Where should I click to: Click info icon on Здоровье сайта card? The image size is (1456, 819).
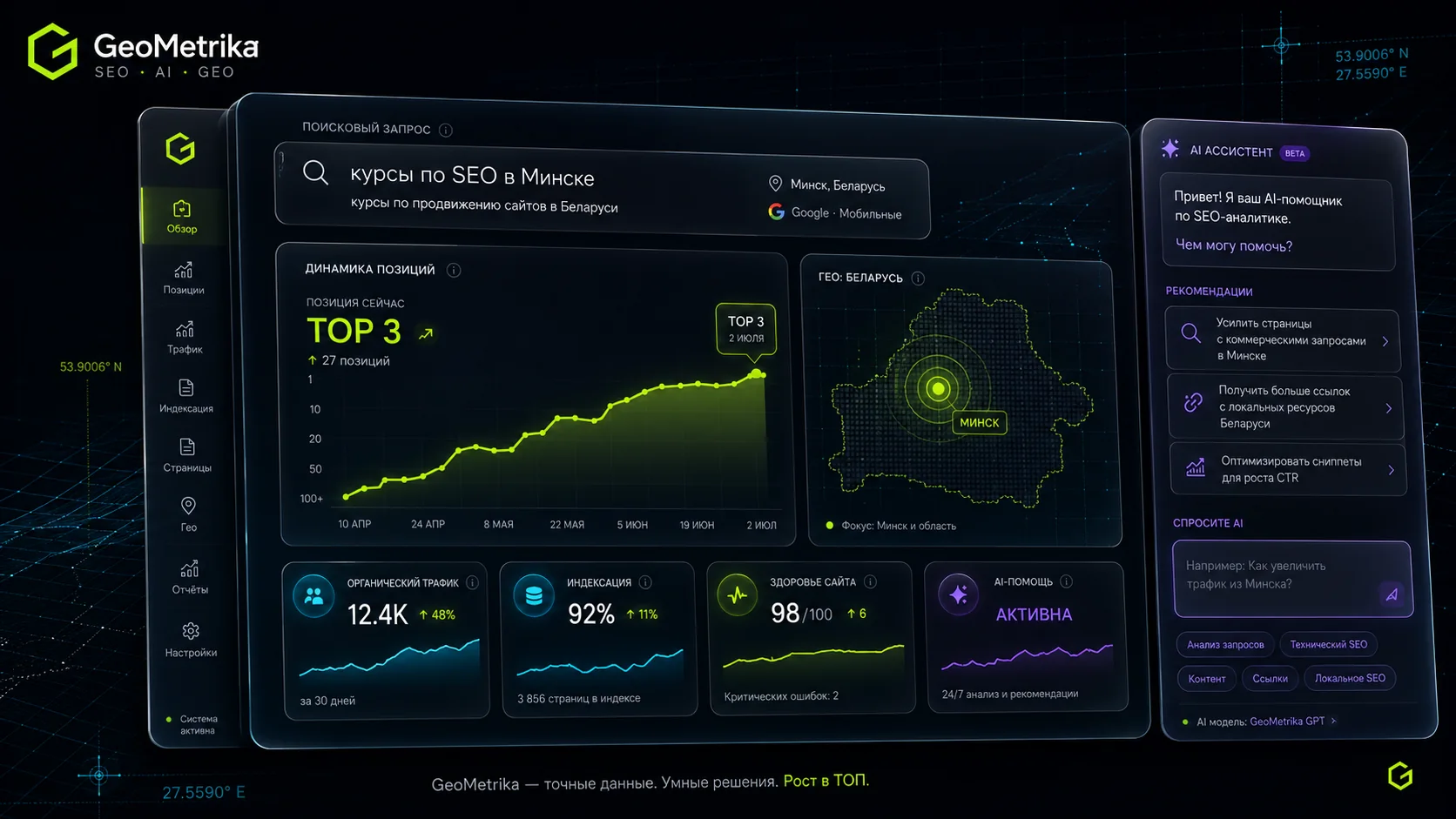coord(870,581)
